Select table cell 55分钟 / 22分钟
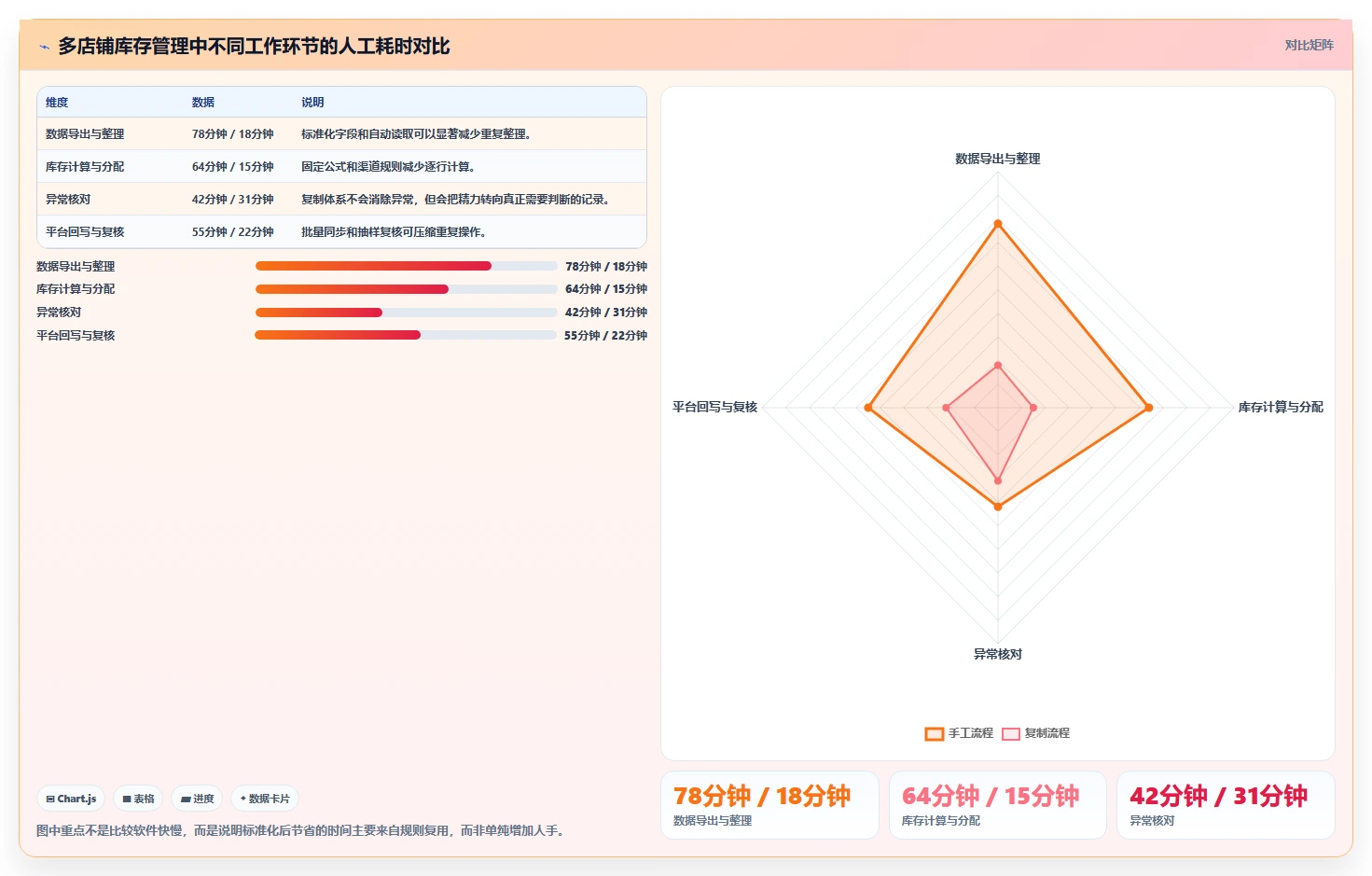The width and height of the screenshot is (1372, 876). coord(232,232)
